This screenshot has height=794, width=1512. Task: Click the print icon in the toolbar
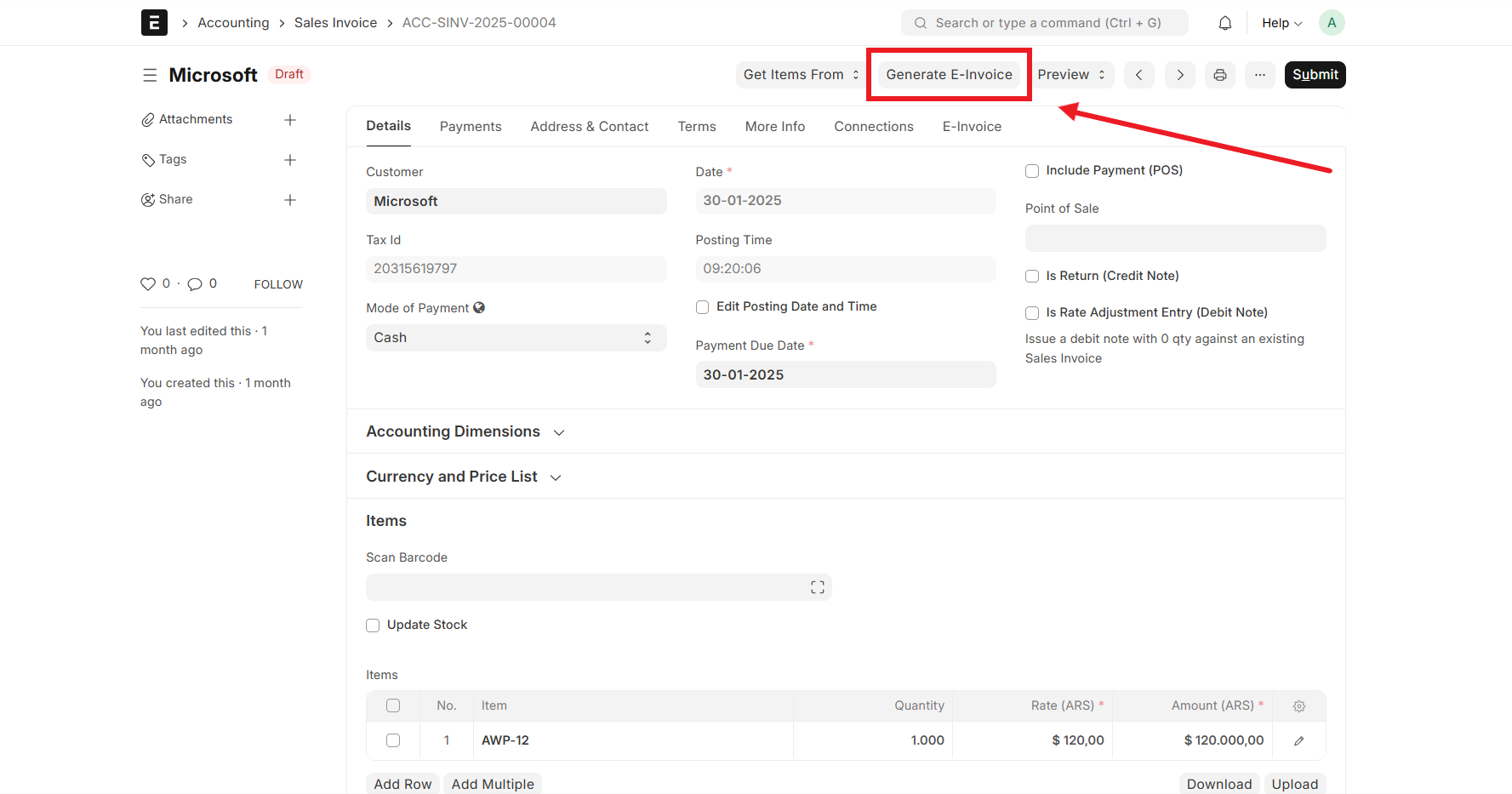1219,75
